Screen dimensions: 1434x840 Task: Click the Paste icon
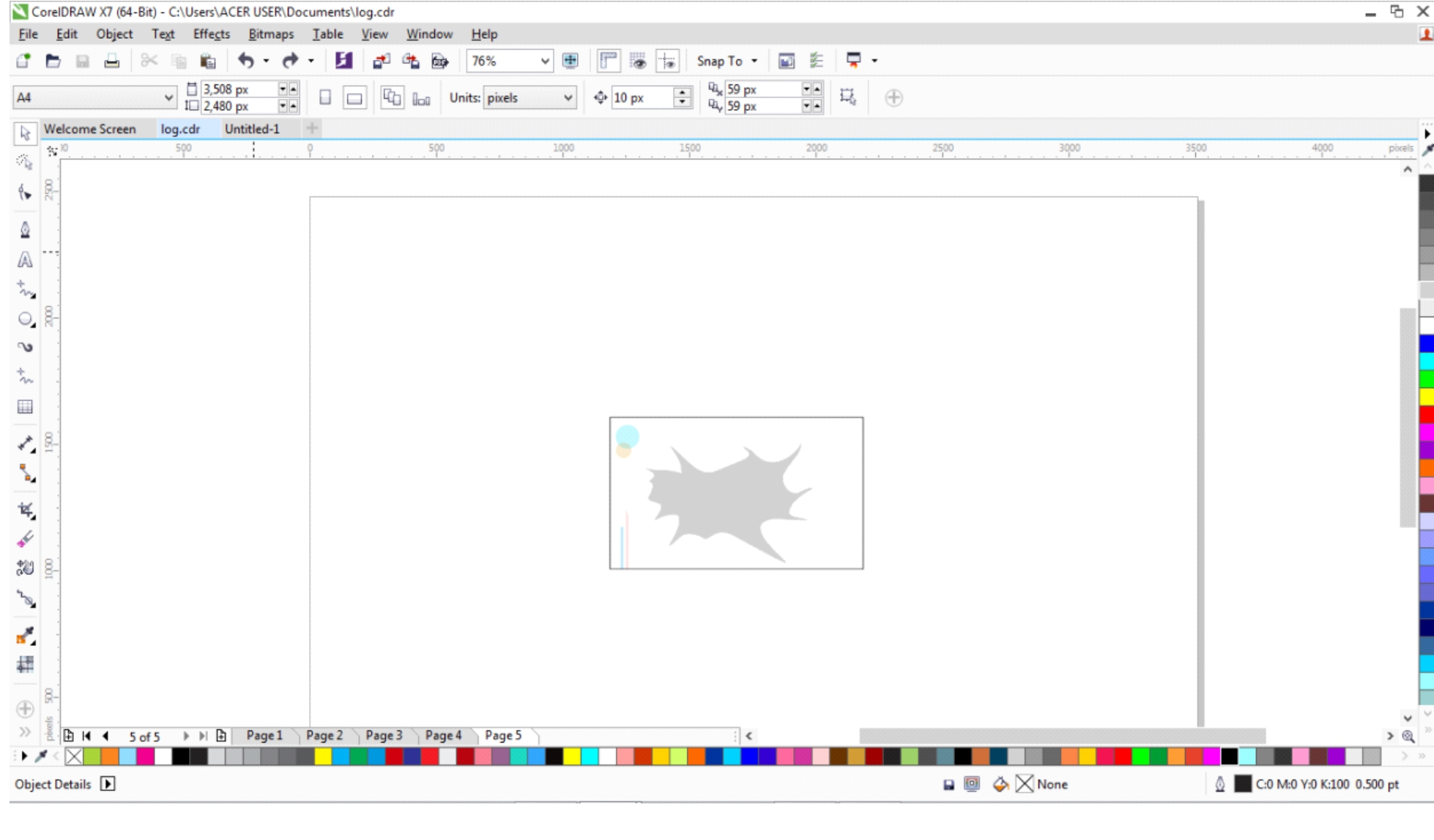(208, 61)
